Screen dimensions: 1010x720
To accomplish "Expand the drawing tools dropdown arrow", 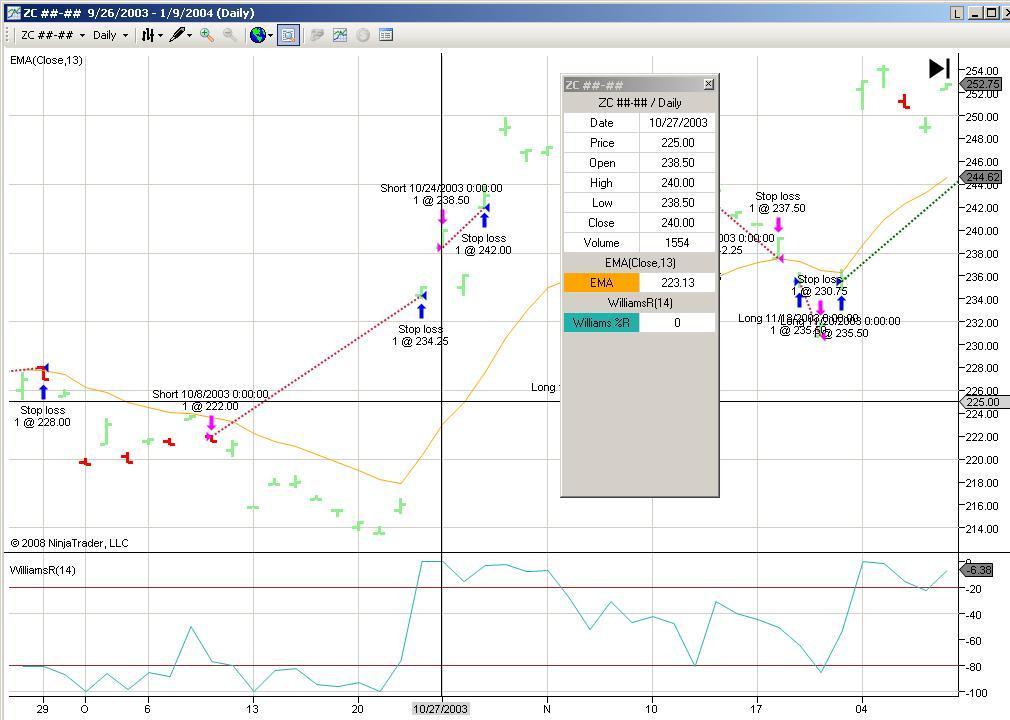I will coord(189,36).
